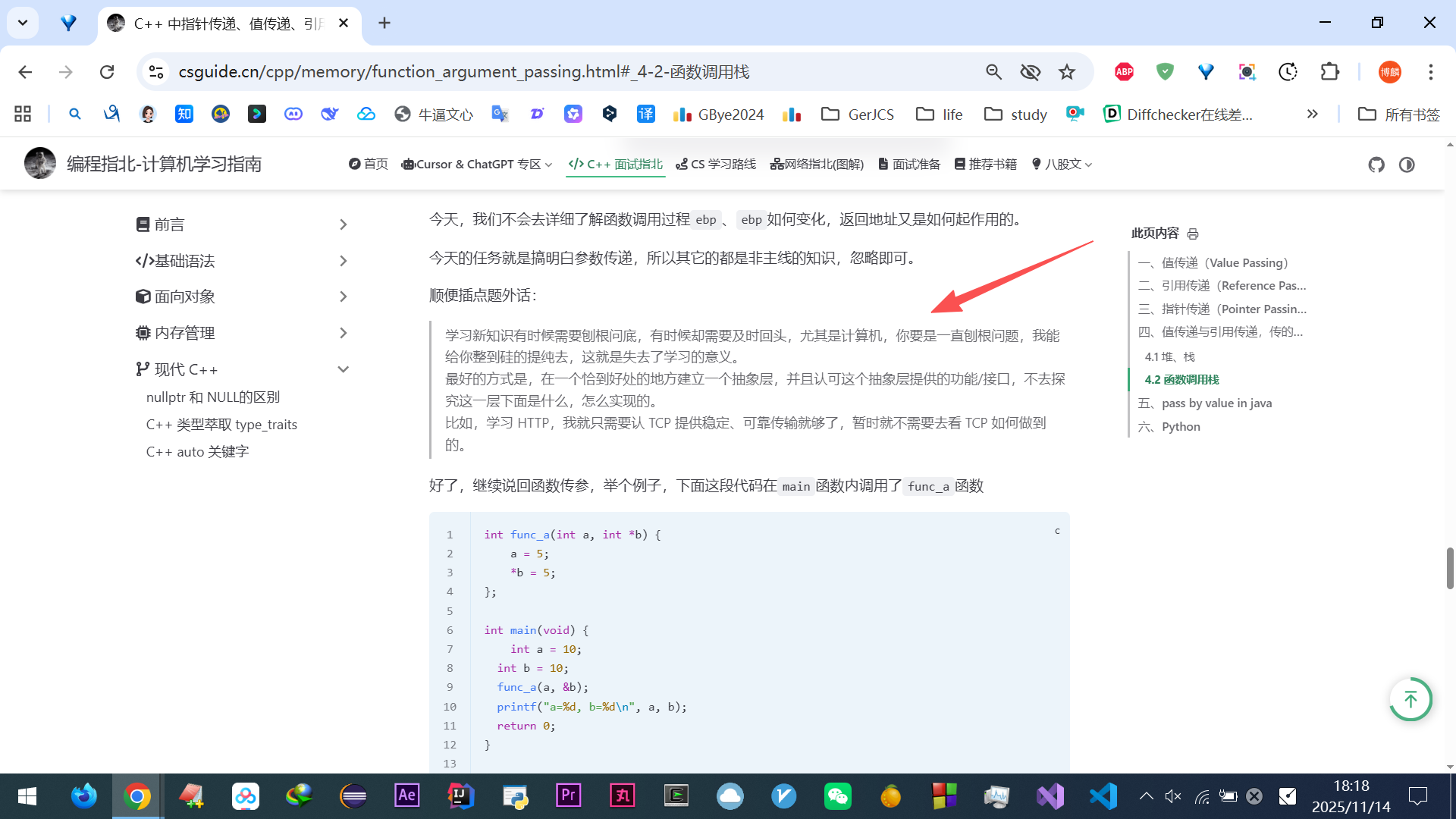Launch WeChat from the taskbar
Viewport: 1456px width, 819px height.
point(837,796)
